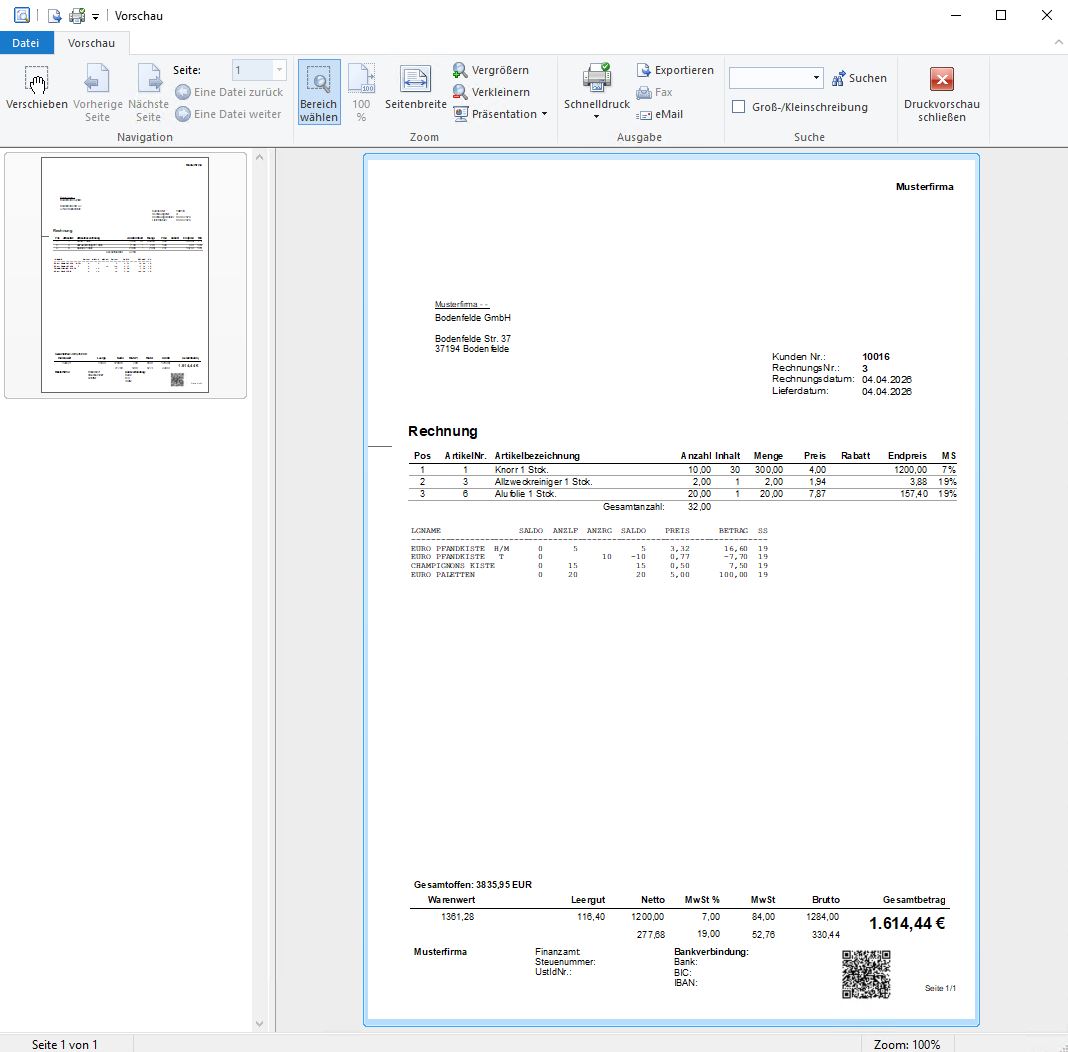Collapse the ribbon with the chevron
The image size is (1068, 1052).
coord(1058,43)
